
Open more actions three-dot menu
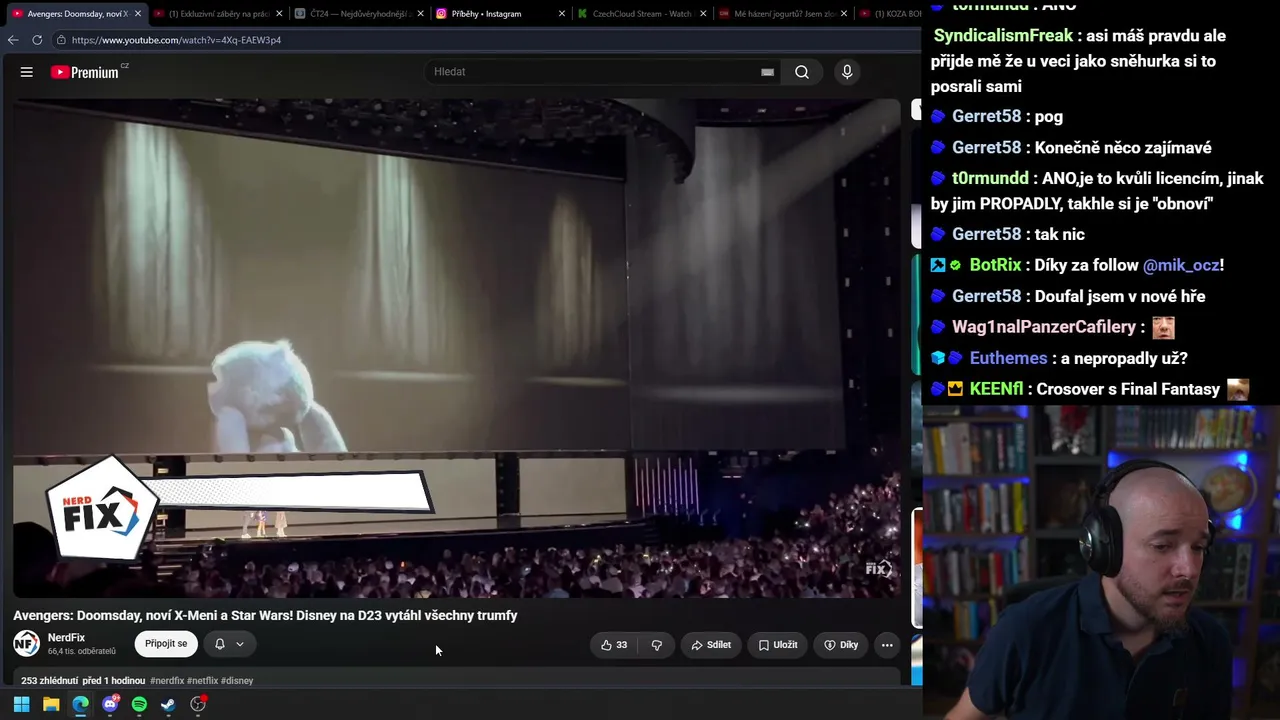point(887,645)
